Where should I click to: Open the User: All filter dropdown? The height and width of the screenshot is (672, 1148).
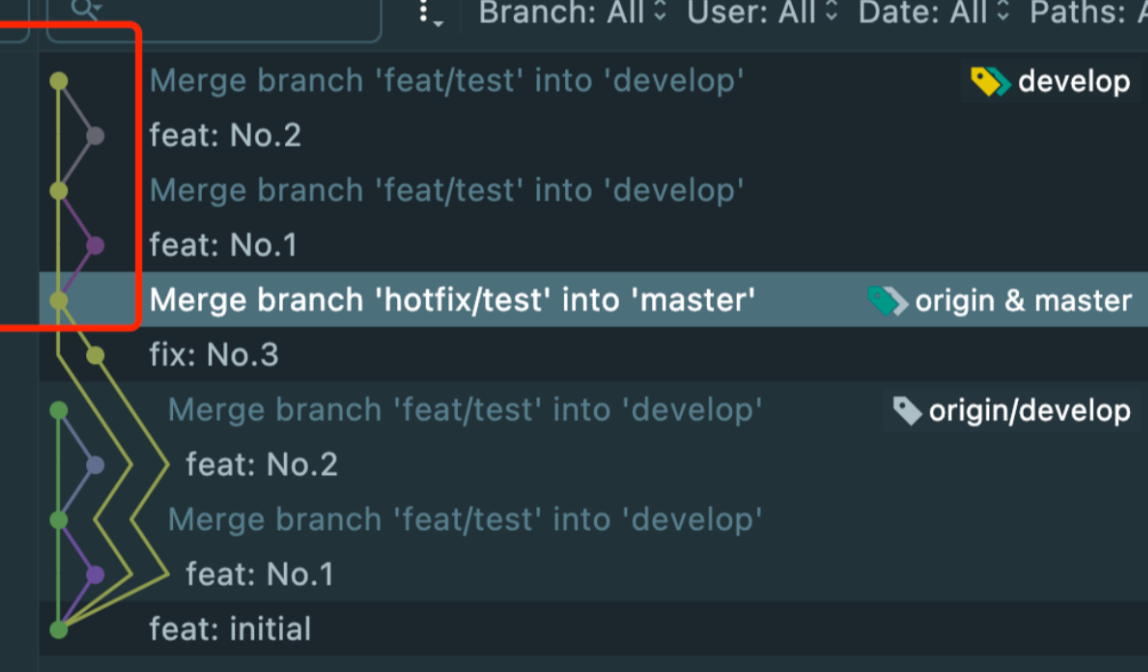762,12
